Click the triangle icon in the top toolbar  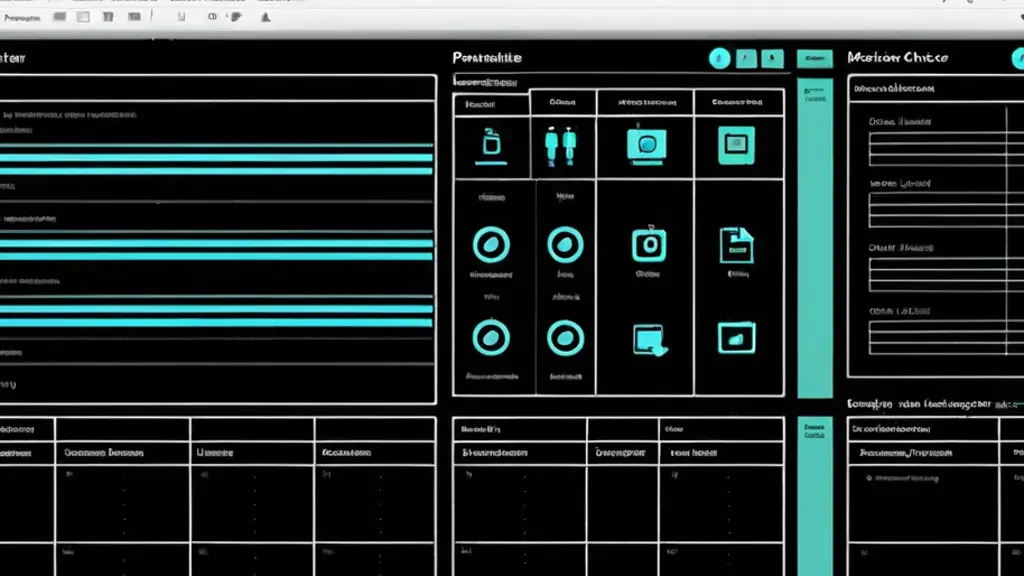click(266, 17)
